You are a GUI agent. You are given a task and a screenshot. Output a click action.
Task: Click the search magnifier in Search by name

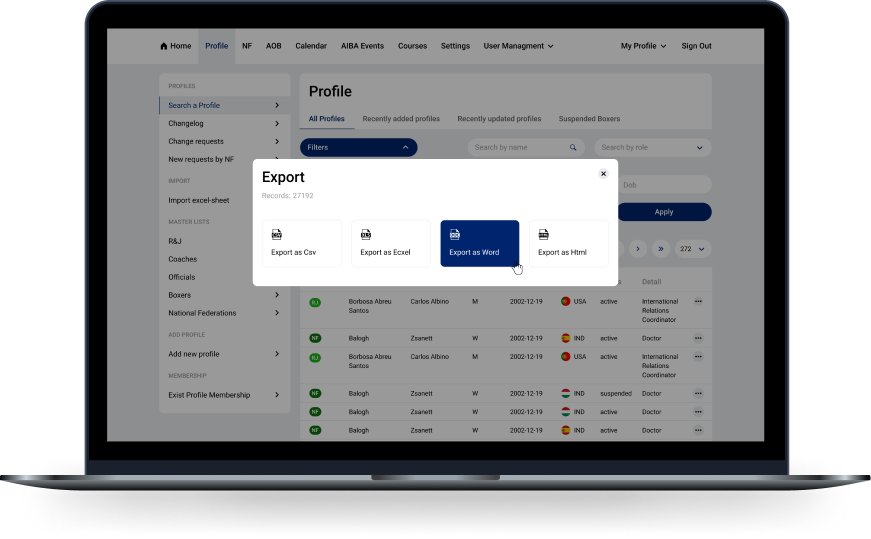[x=573, y=147]
